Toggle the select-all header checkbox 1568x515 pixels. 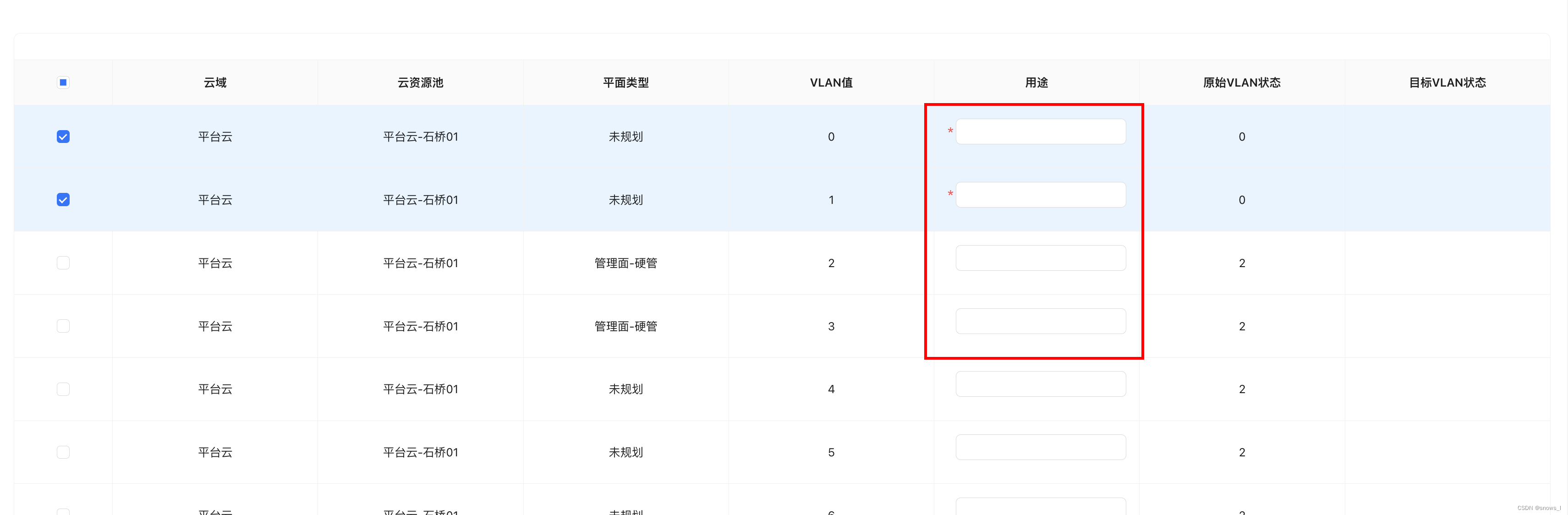point(63,82)
